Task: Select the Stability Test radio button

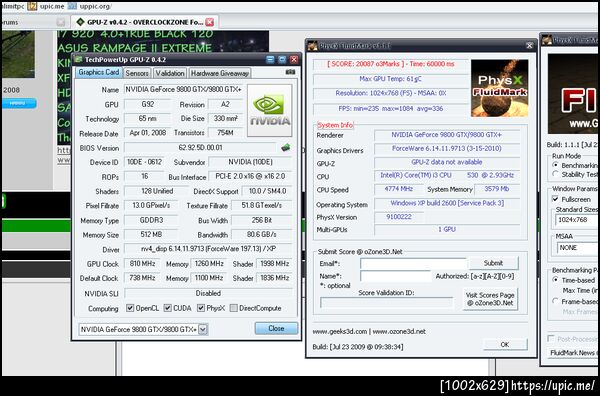Action: [x=556, y=174]
